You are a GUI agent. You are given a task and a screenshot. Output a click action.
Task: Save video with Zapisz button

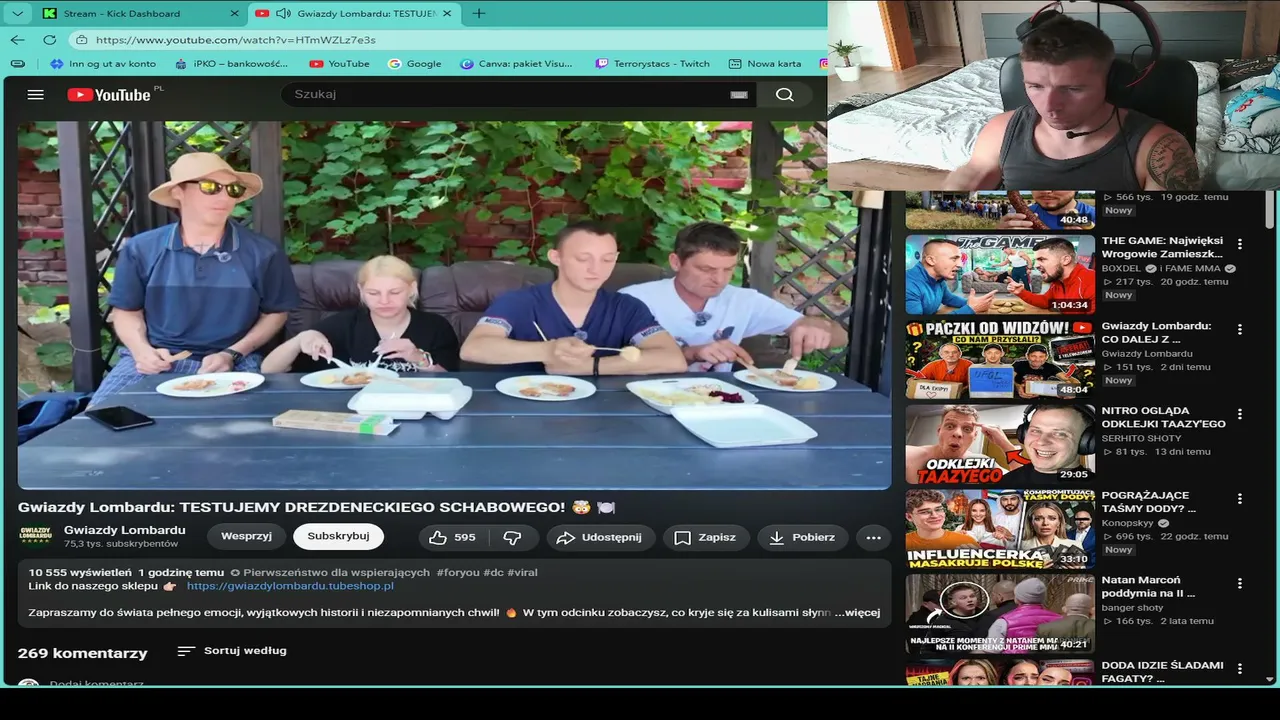click(705, 537)
